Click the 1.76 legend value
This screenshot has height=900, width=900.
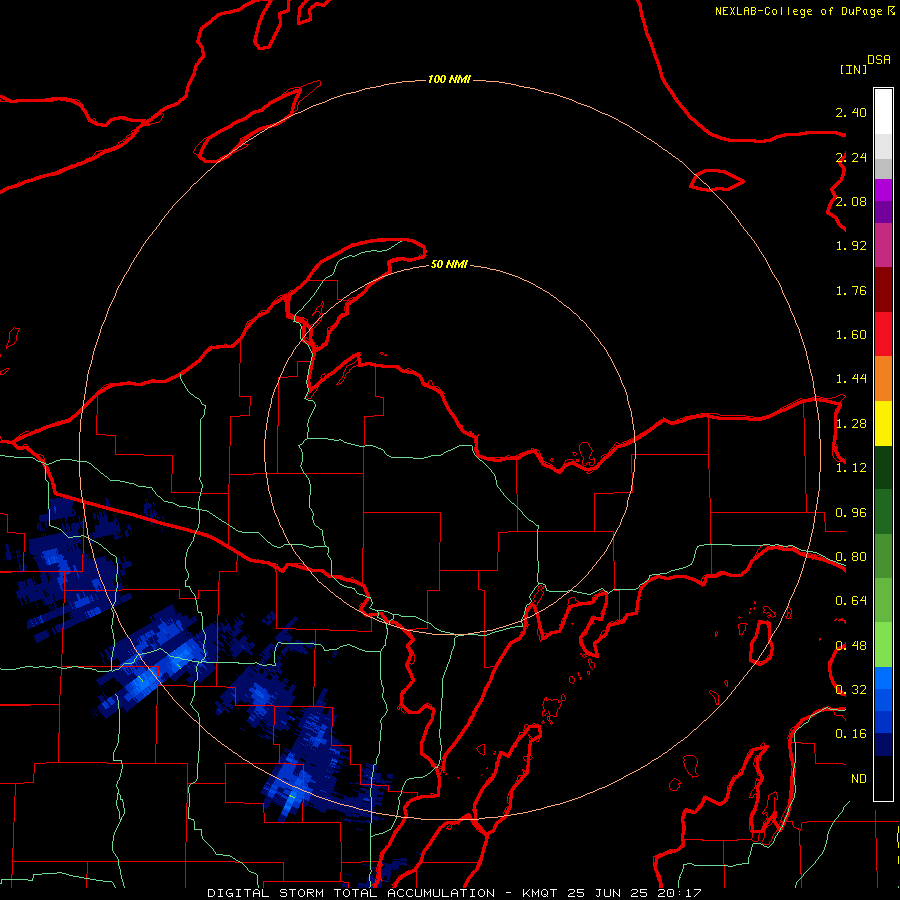[851, 290]
